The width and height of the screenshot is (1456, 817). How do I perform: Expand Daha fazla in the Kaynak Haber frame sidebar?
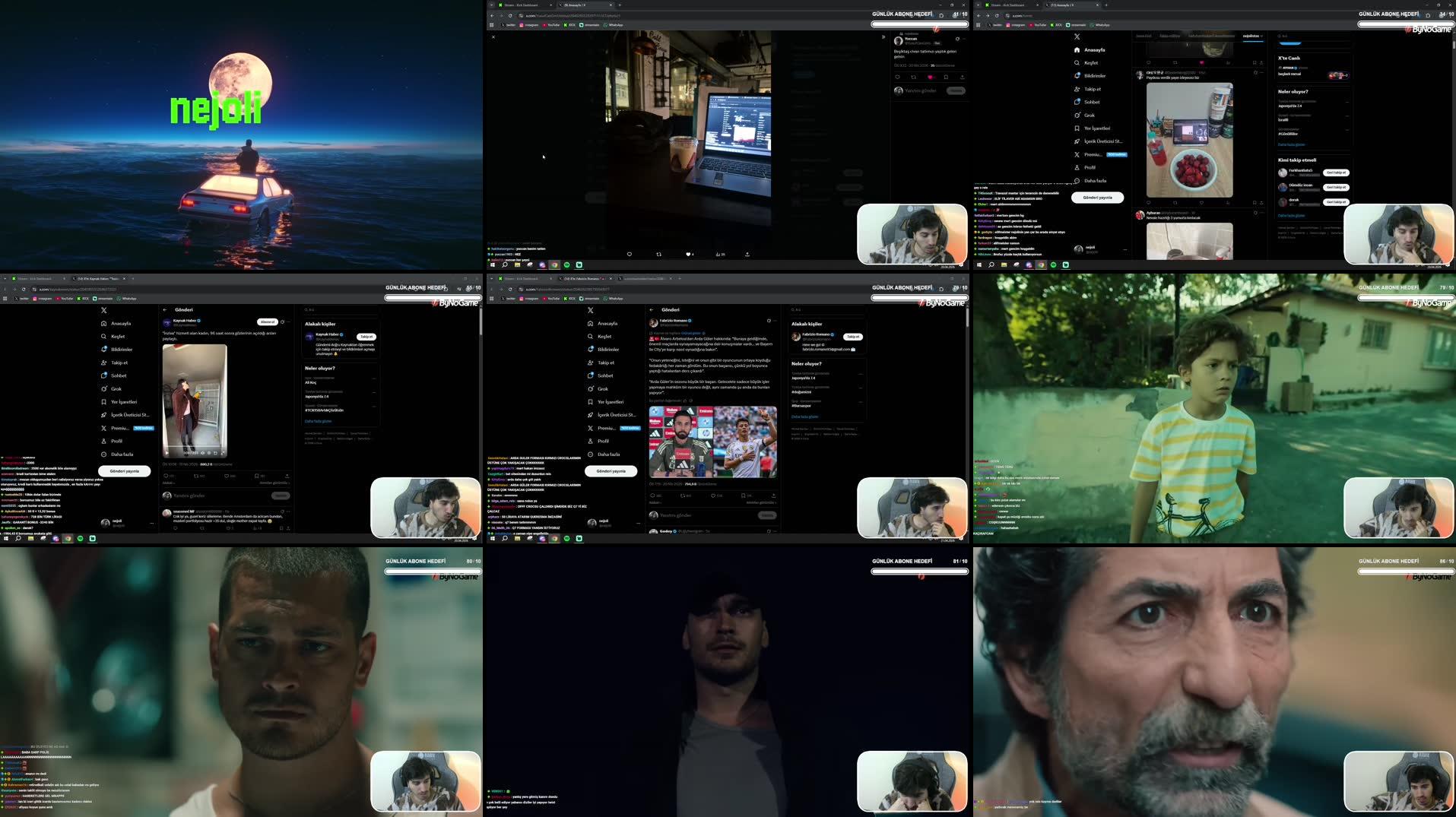[116, 454]
